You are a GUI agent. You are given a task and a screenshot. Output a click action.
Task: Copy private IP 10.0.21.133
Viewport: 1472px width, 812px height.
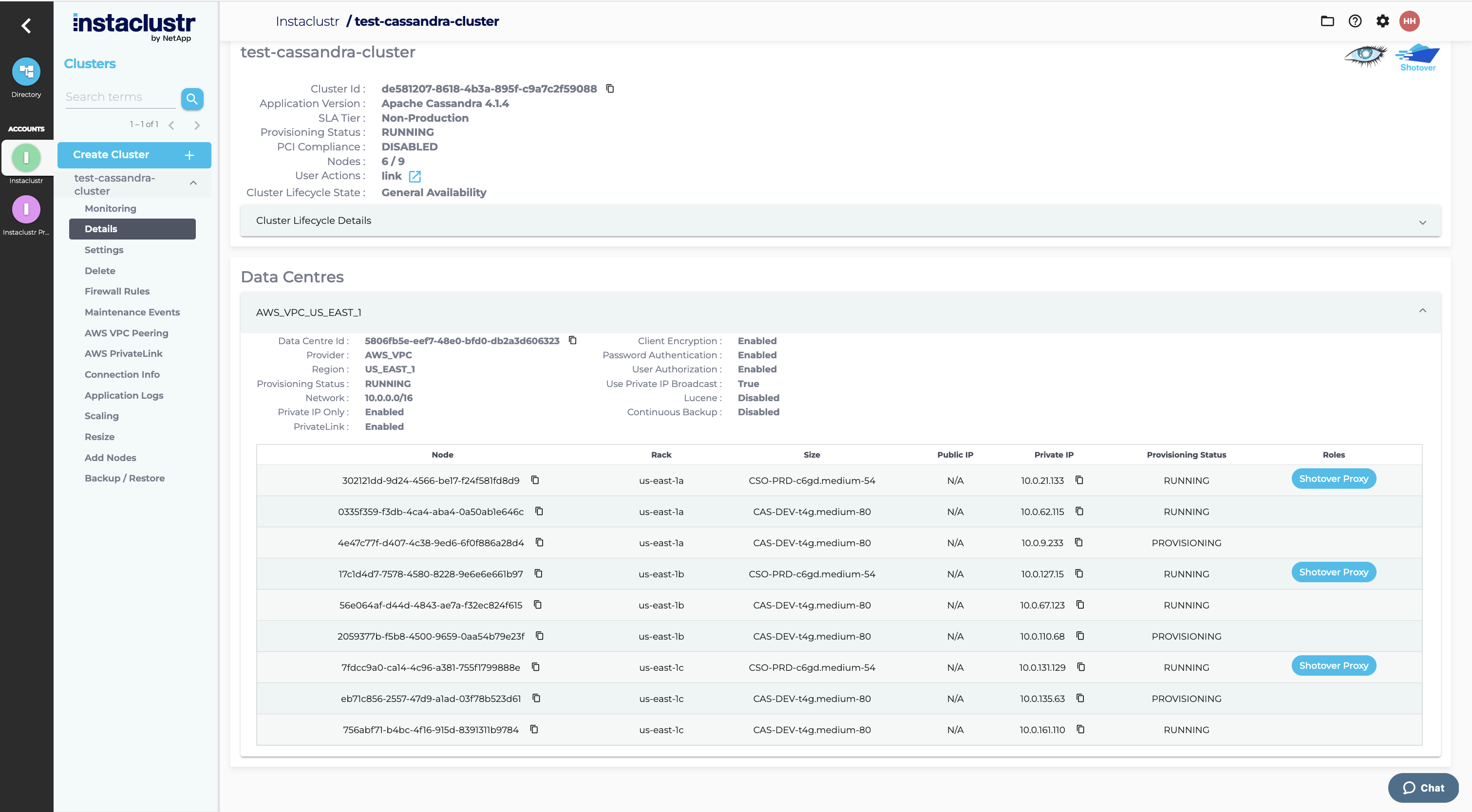tap(1079, 480)
